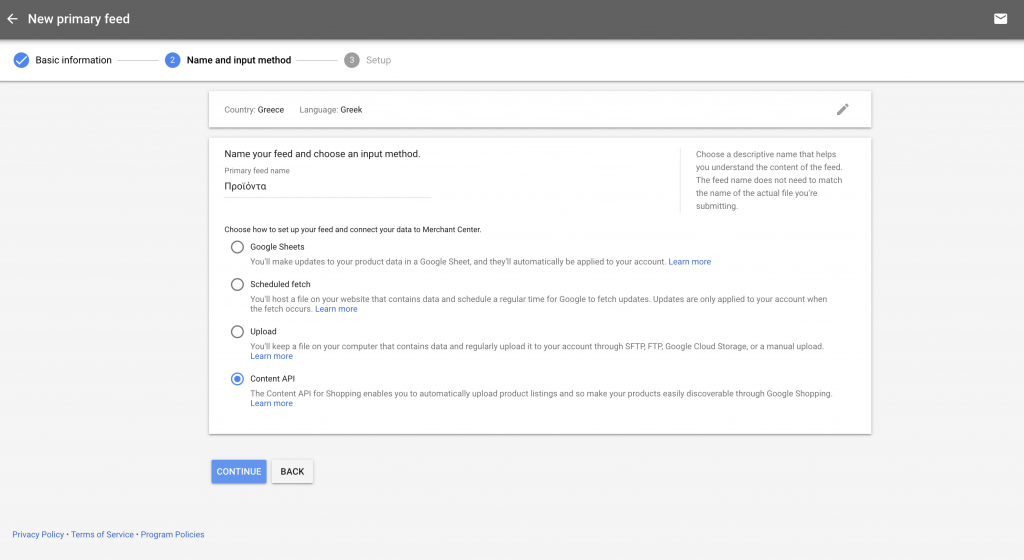Image resolution: width=1024 pixels, height=560 pixels.
Task: Open the mail envelope icon
Action: (x=1000, y=19)
